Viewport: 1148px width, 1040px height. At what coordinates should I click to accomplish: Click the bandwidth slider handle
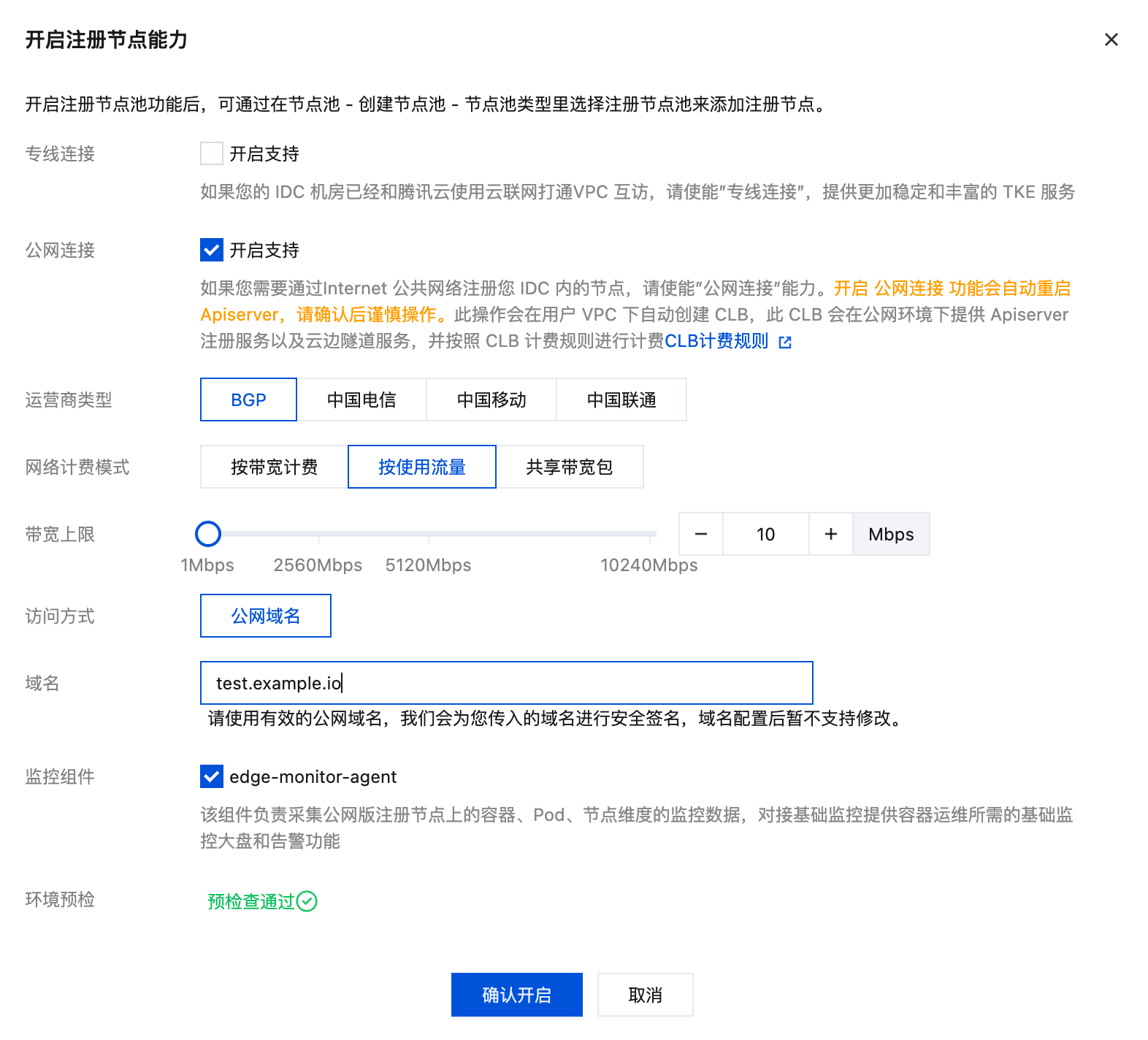[x=208, y=534]
